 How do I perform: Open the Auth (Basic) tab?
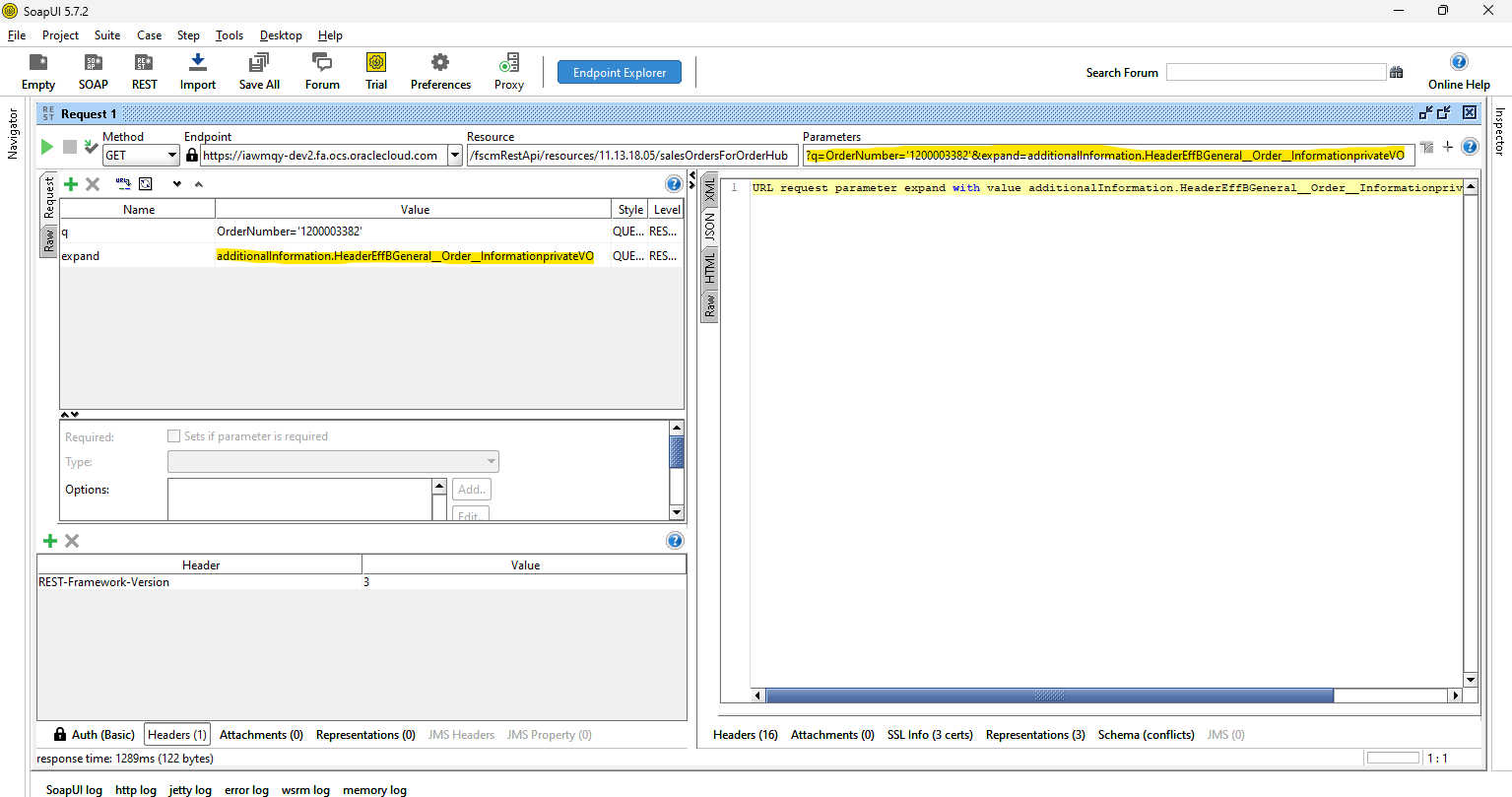[x=95, y=735]
